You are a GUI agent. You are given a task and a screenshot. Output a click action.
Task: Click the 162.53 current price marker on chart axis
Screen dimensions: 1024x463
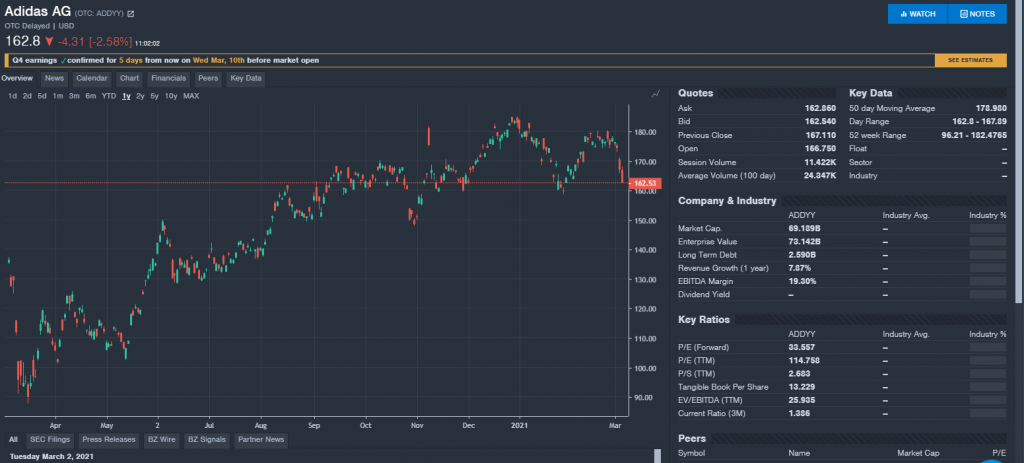[645, 184]
